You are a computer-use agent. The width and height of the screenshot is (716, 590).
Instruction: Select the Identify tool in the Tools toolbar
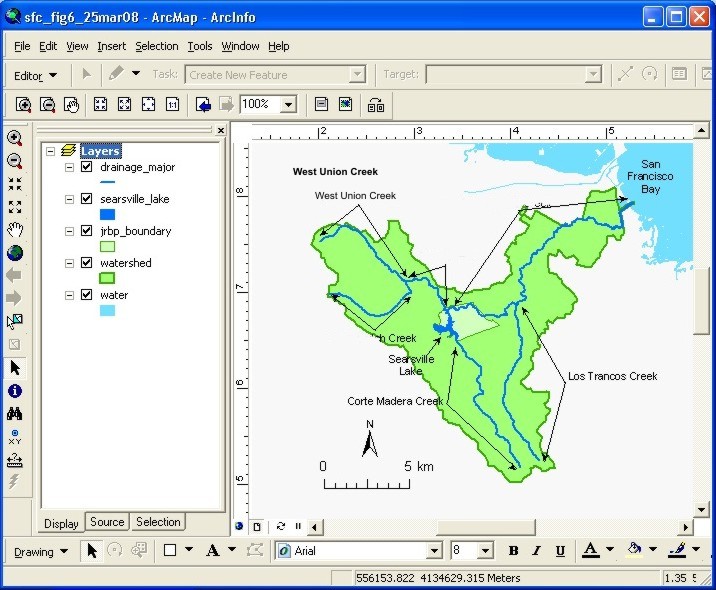(15, 391)
